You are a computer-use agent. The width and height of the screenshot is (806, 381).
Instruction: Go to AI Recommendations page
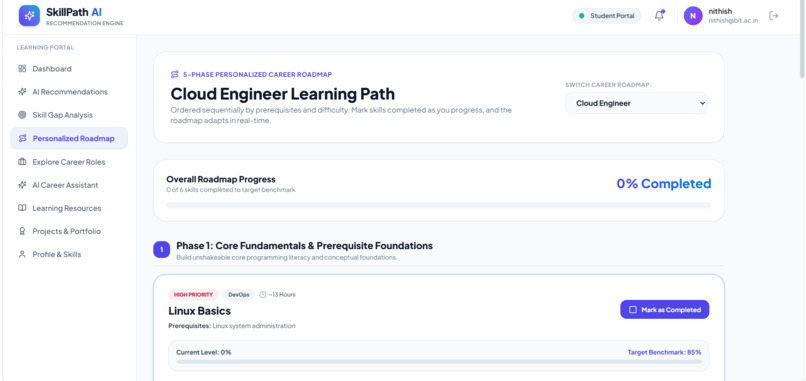69,92
